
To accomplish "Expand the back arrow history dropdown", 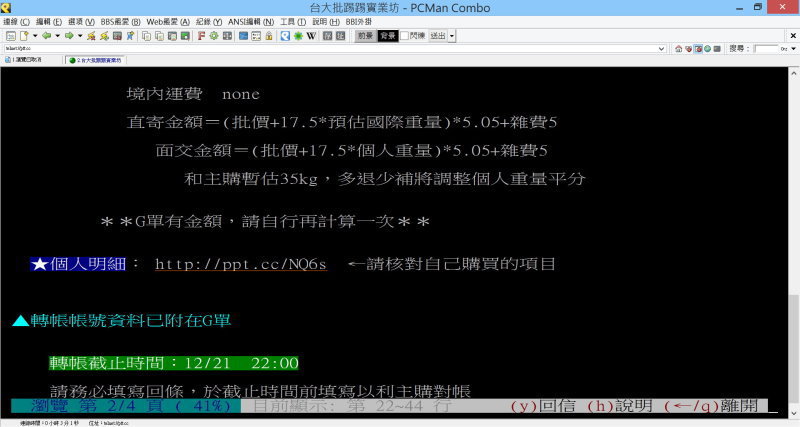I will [57, 36].
